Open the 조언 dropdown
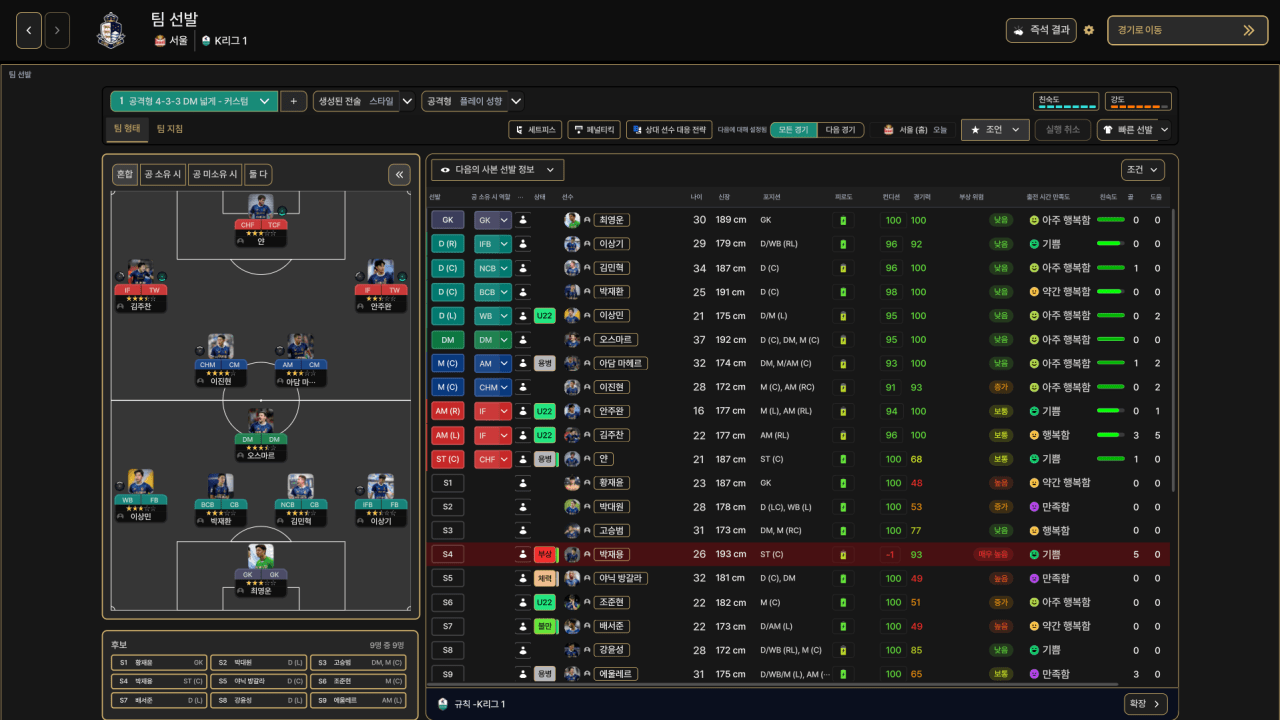This screenshot has width=1280, height=720. point(995,130)
